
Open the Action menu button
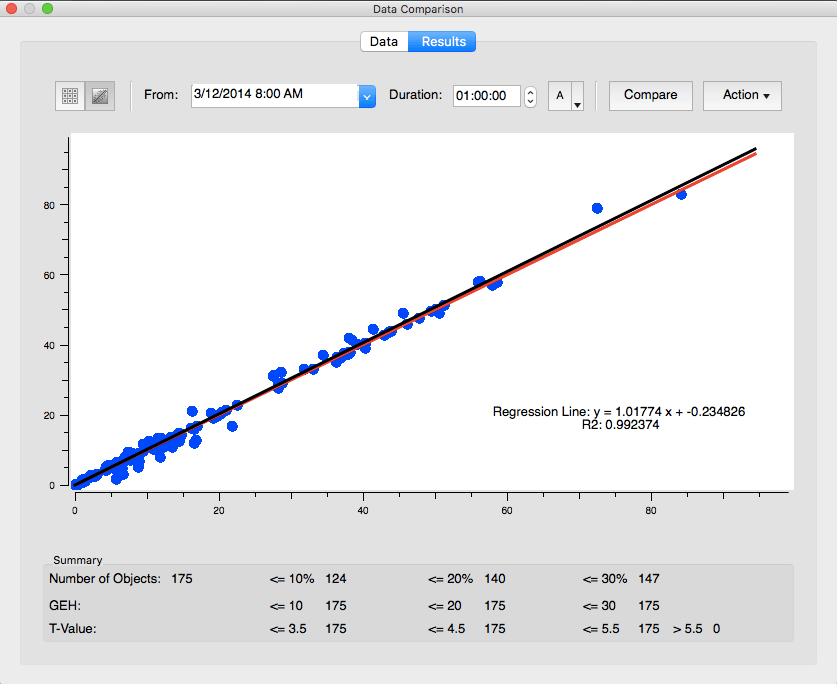point(742,96)
